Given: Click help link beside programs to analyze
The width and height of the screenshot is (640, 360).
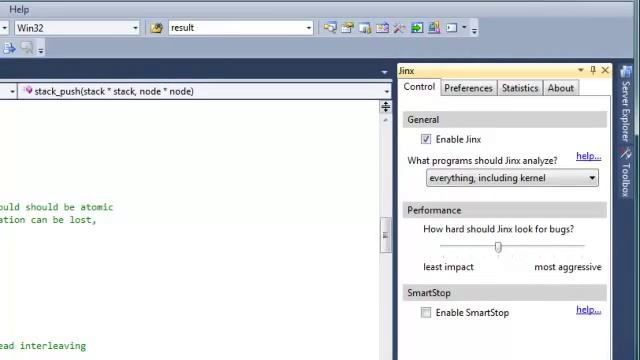Looking at the screenshot, I should (589, 156).
